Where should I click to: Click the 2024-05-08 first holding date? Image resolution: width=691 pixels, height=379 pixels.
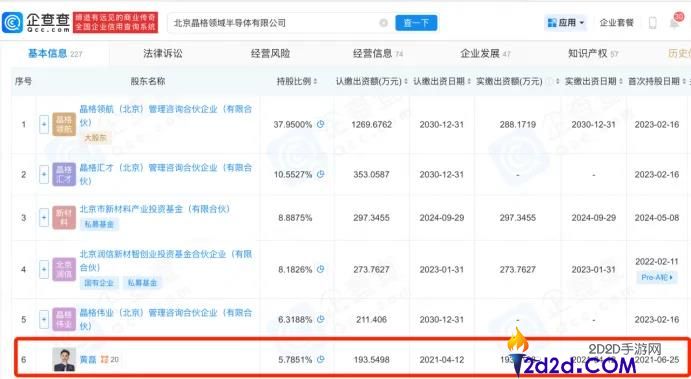[657, 218]
